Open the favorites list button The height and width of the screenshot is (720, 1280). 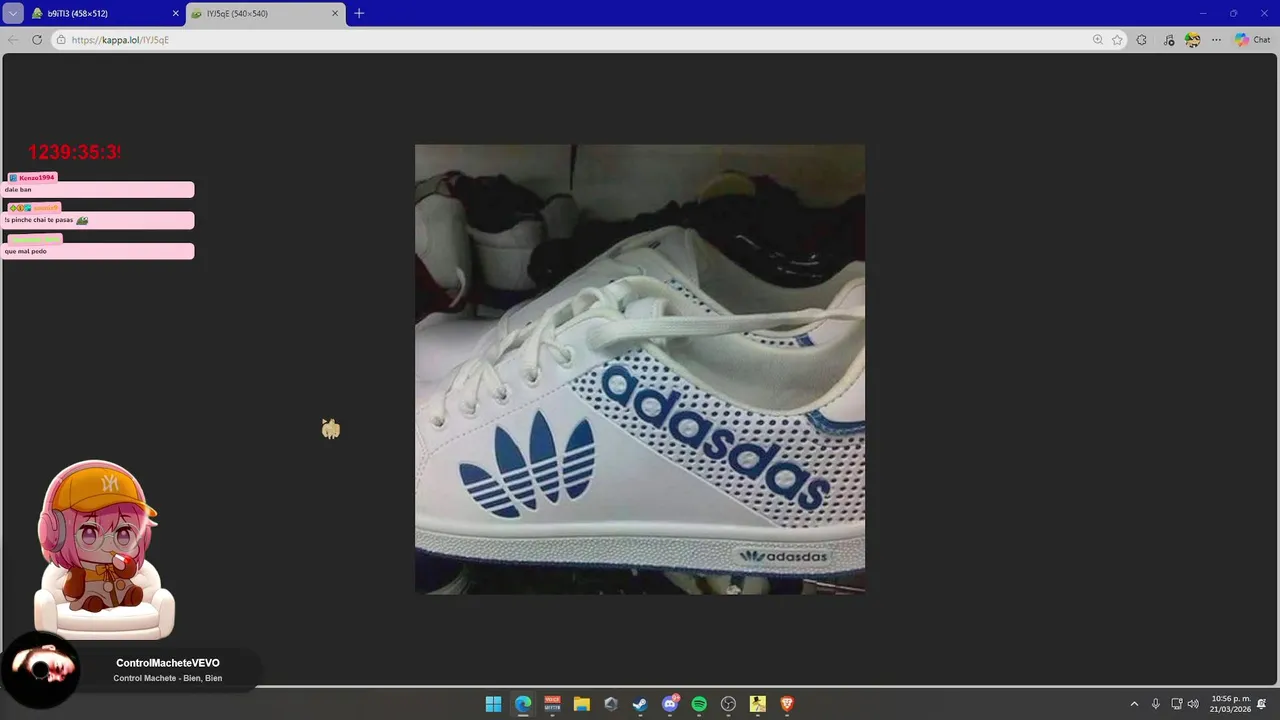pyautogui.click(x=1169, y=40)
